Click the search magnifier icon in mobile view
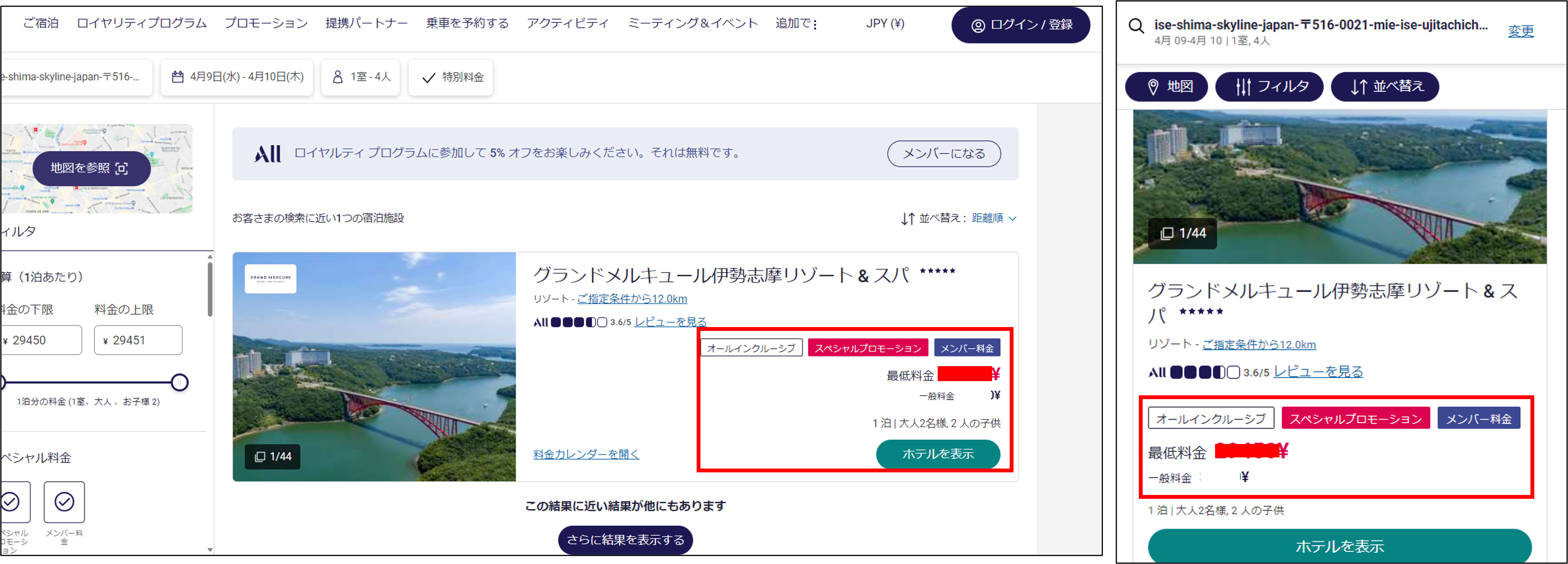This screenshot has height=564, width=1568. tap(1136, 26)
